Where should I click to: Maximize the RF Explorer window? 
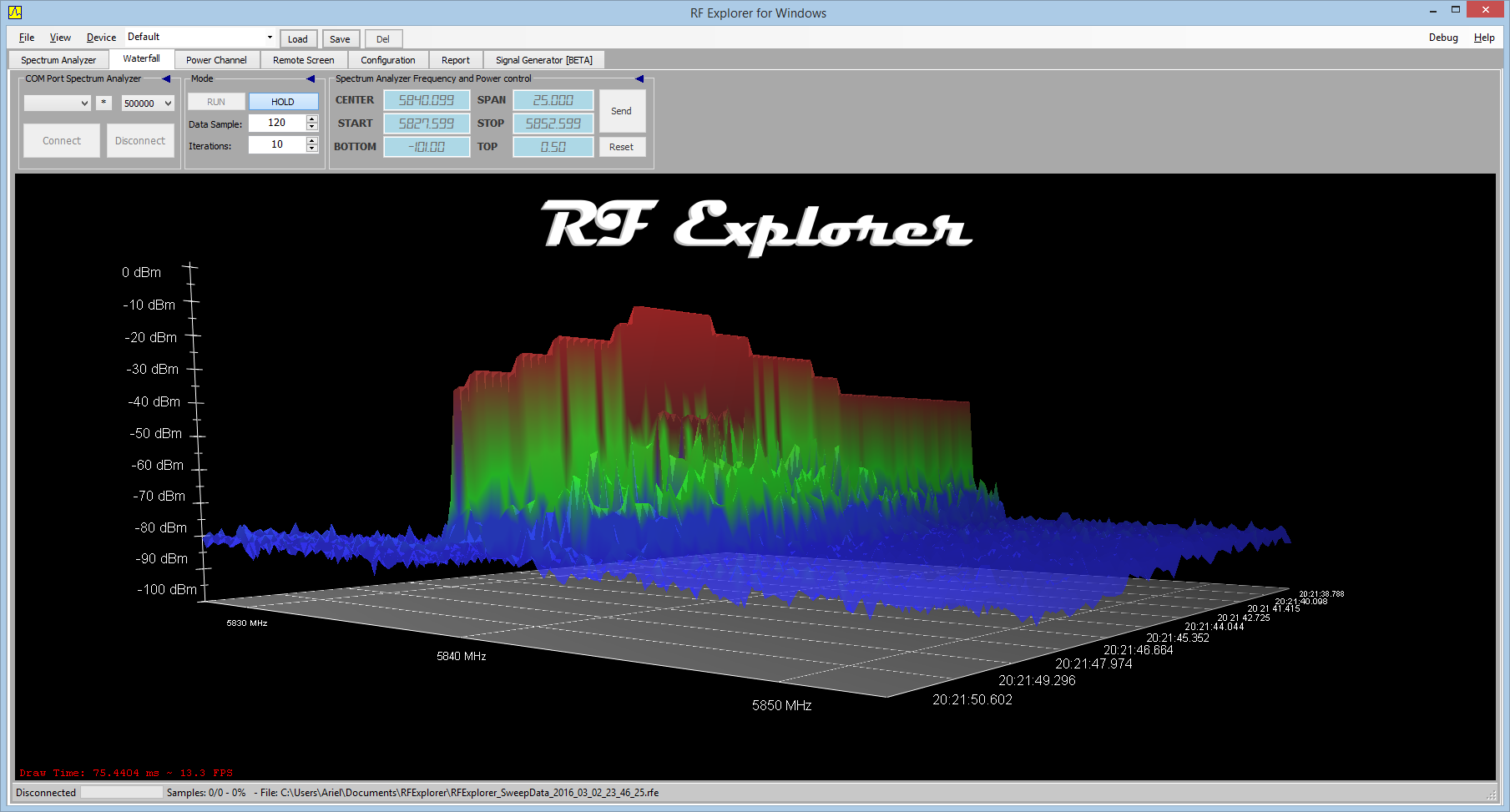click(x=1456, y=10)
